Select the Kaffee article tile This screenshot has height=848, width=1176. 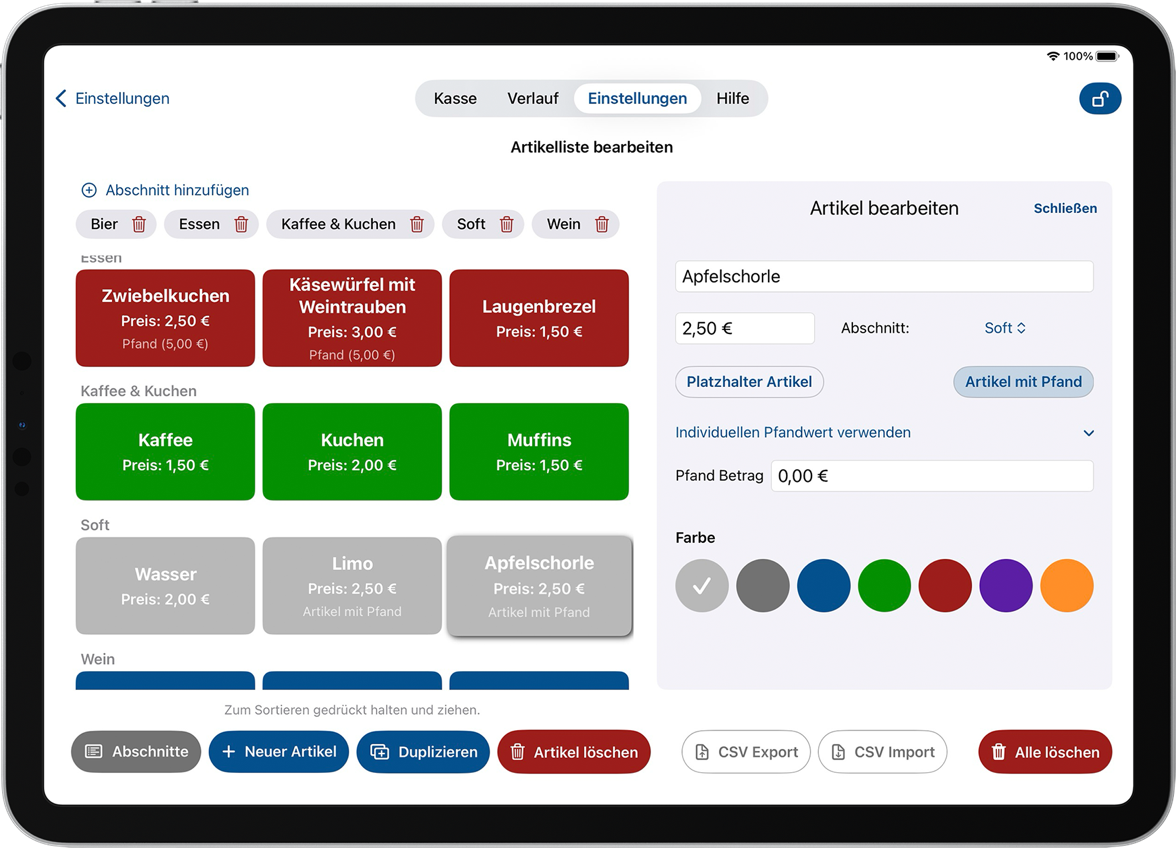coord(165,452)
